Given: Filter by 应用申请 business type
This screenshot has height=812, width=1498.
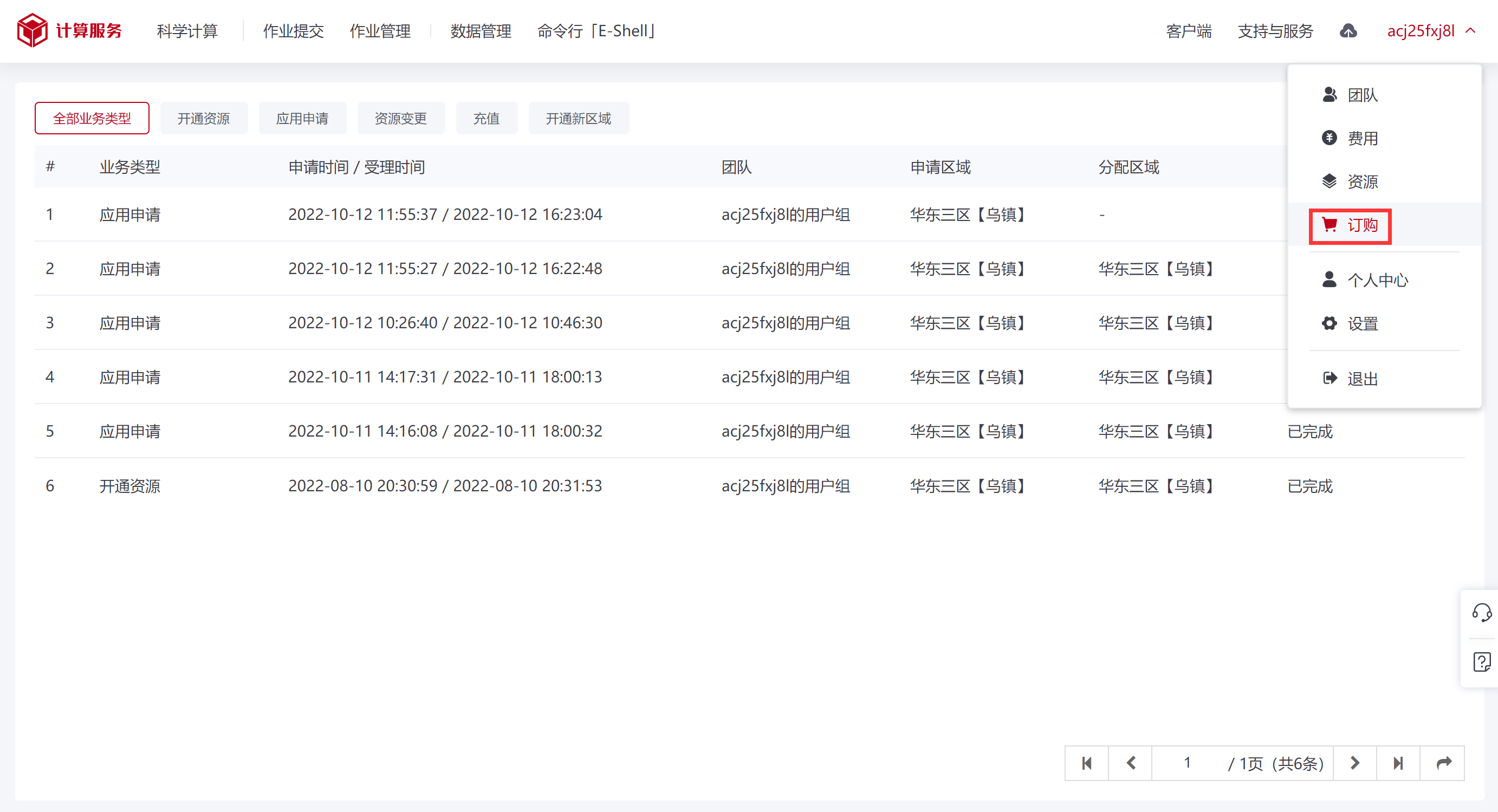Looking at the screenshot, I should tap(302, 119).
